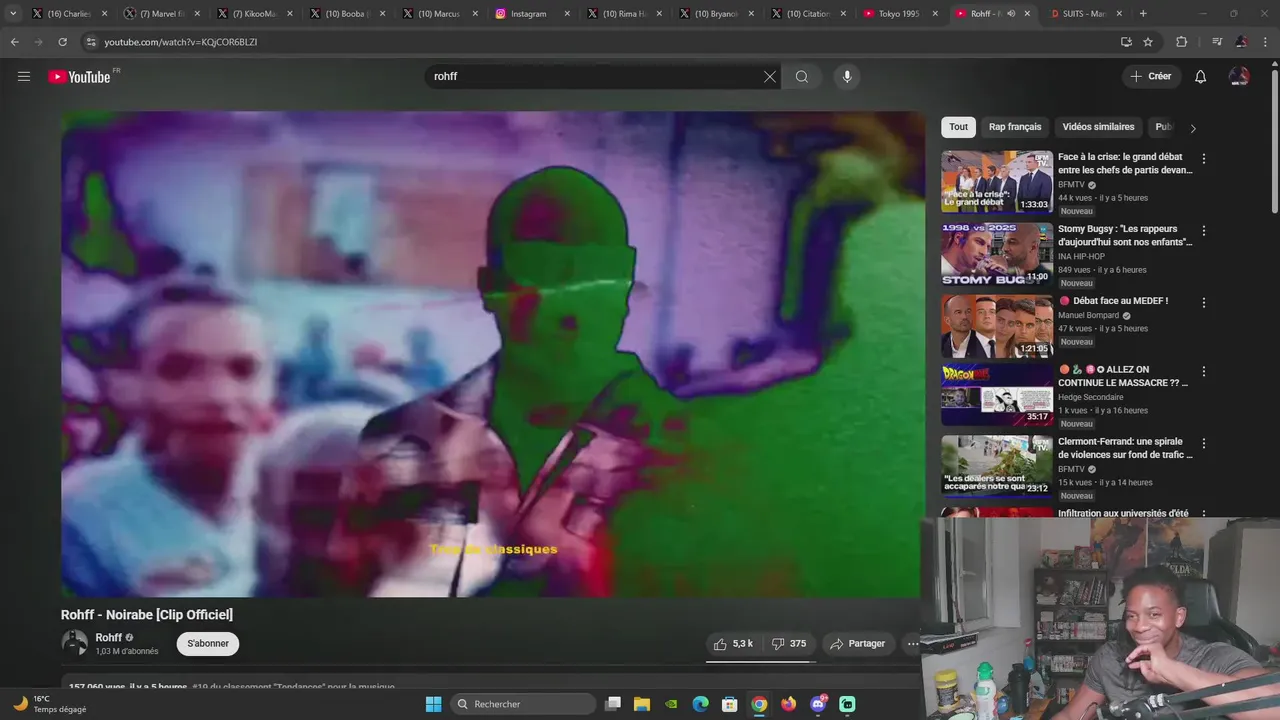
Task: Open the notifications bell
Action: point(1201,77)
